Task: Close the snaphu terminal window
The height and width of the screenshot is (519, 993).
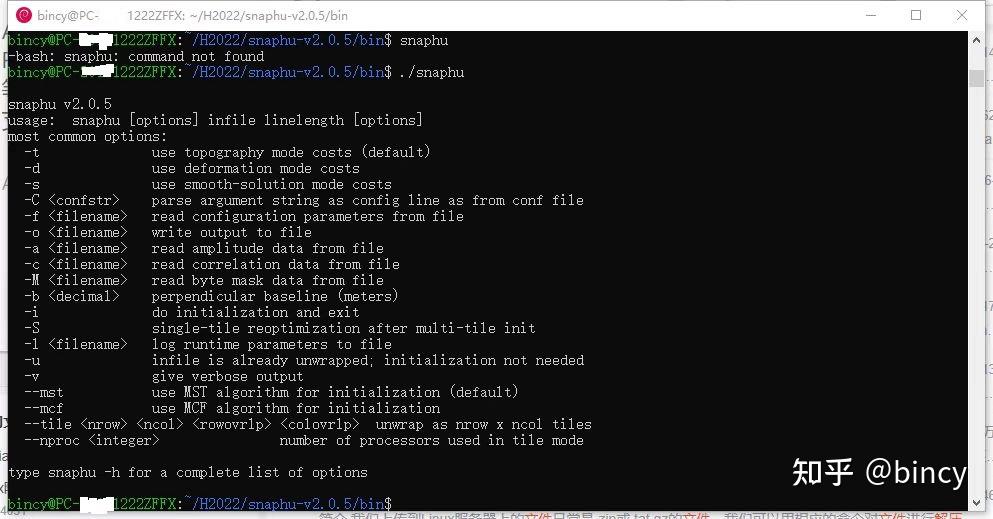Action: coord(961,15)
